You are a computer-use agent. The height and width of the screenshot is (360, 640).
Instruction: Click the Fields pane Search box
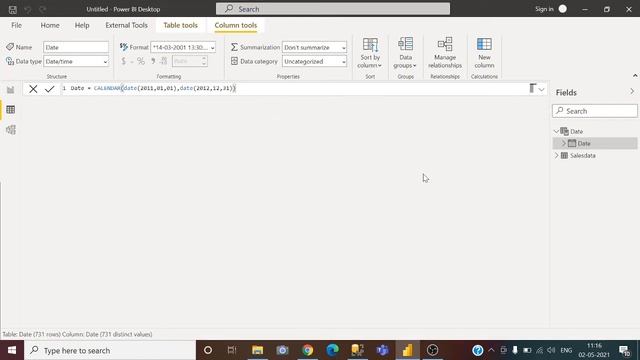595,111
